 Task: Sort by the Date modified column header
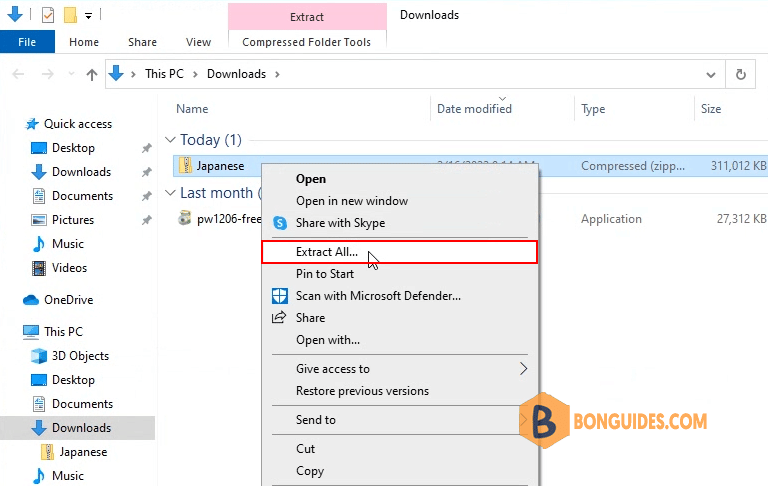pos(473,109)
